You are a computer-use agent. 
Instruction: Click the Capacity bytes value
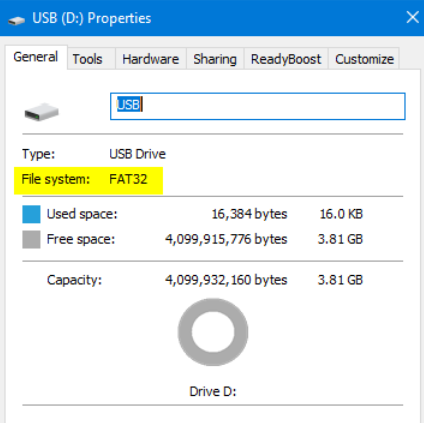click(x=226, y=280)
